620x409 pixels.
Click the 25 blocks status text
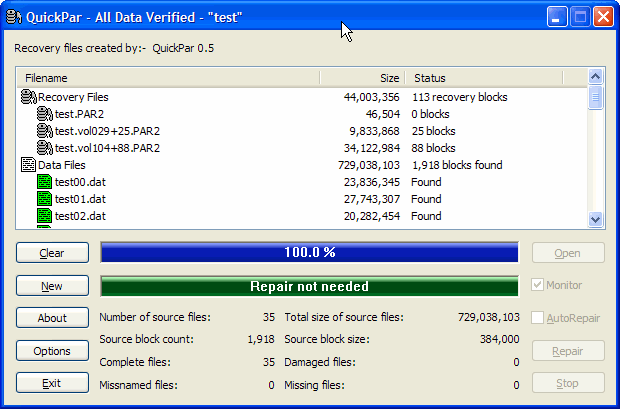433,131
